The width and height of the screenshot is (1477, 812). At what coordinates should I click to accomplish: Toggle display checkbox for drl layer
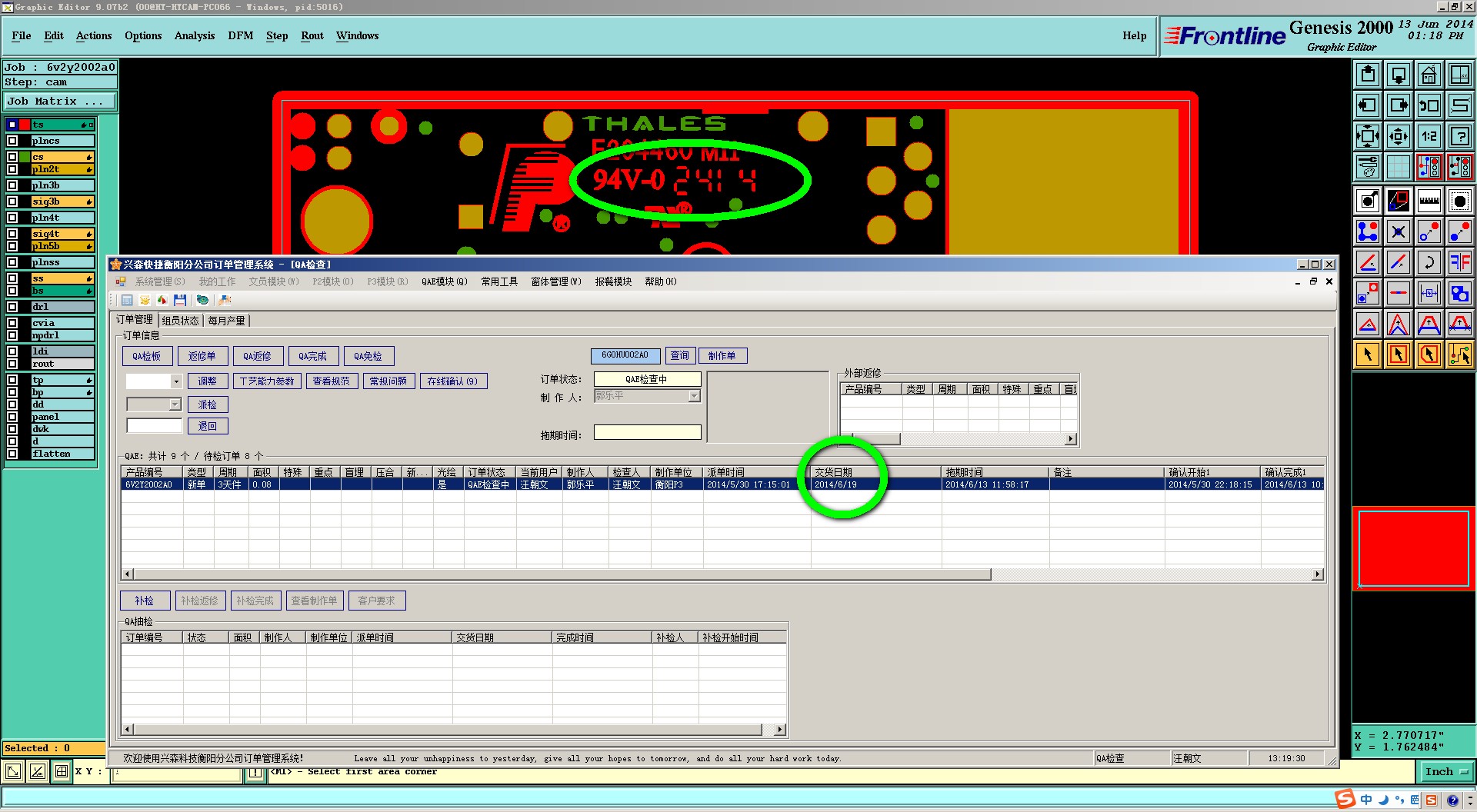(x=12, y=307)
